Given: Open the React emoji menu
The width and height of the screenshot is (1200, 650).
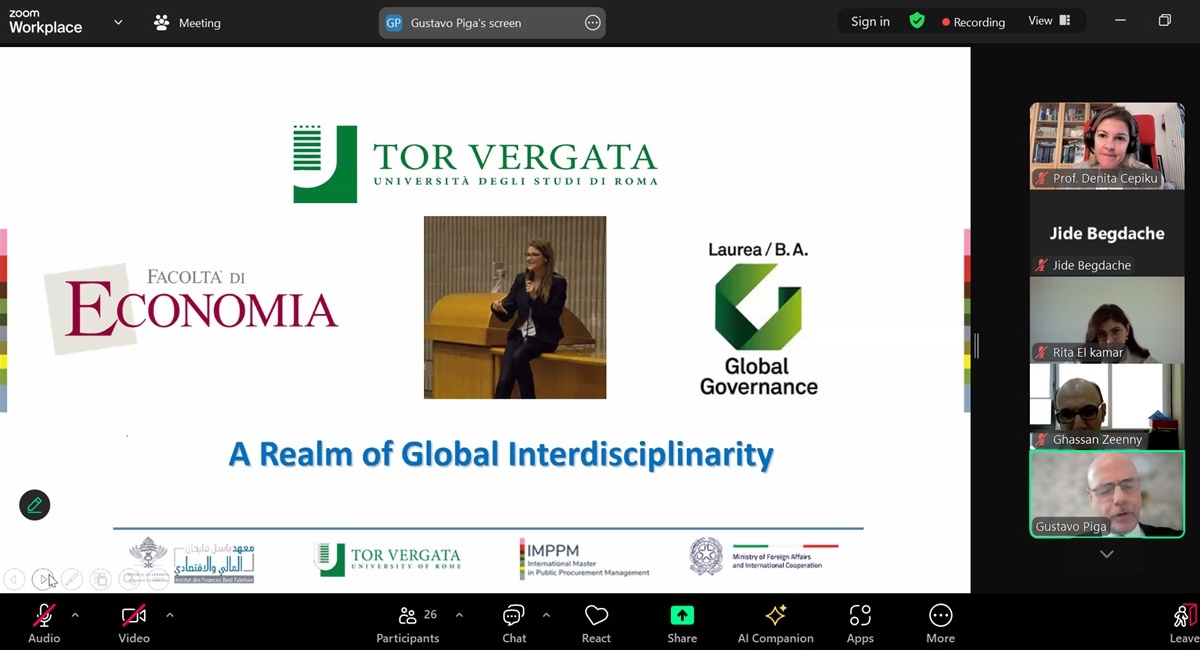Looking at the screenshot, I should [x=596, y=624].
